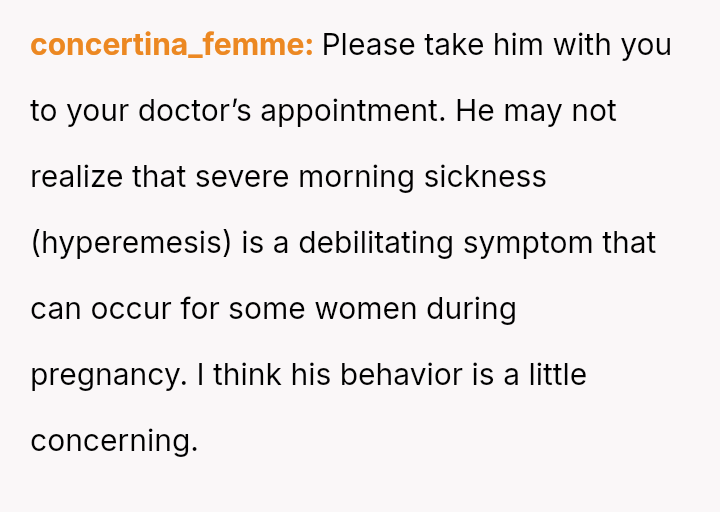
Task: Click the concertina_femme username
Action: pos(171,45)
